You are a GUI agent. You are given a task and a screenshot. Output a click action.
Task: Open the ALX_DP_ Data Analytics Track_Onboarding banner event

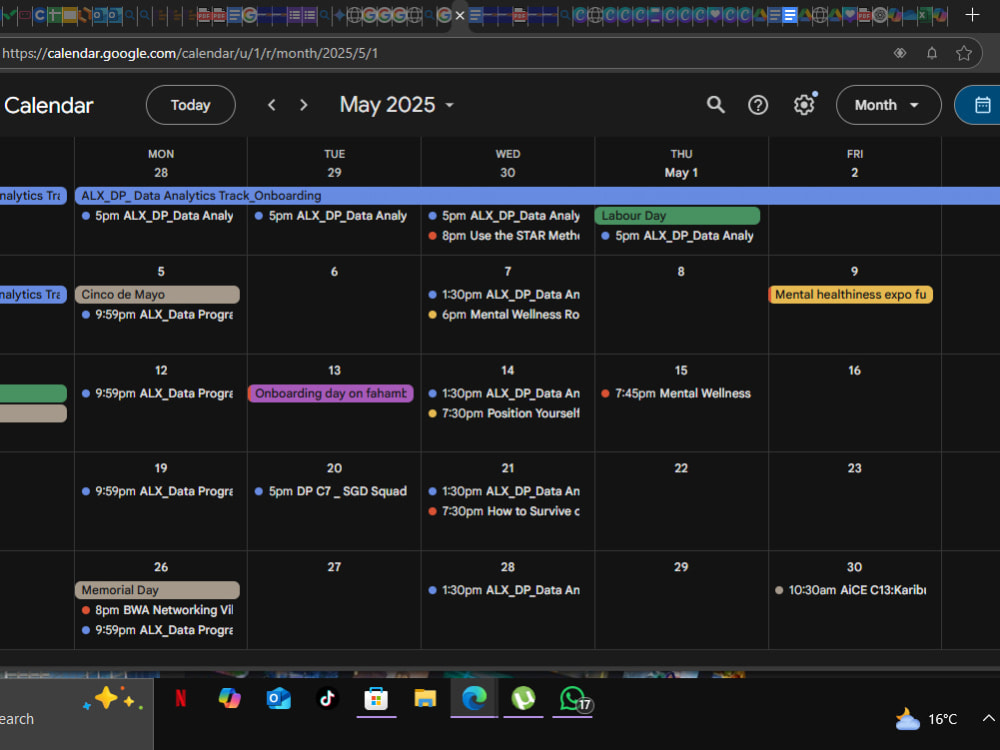[x=537, y=196]
